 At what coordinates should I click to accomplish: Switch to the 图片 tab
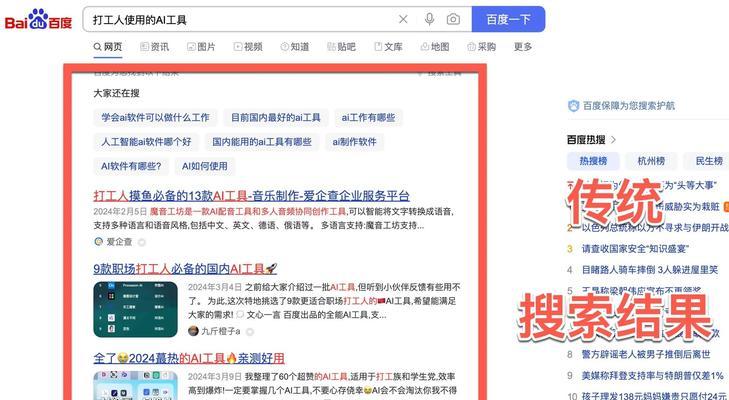click(201, 46)
